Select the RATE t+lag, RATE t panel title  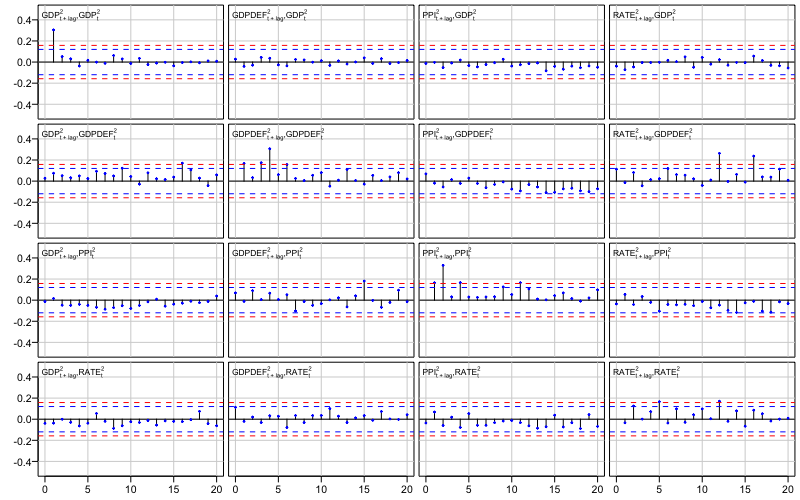pyautogui.click(x=646, y=371)
